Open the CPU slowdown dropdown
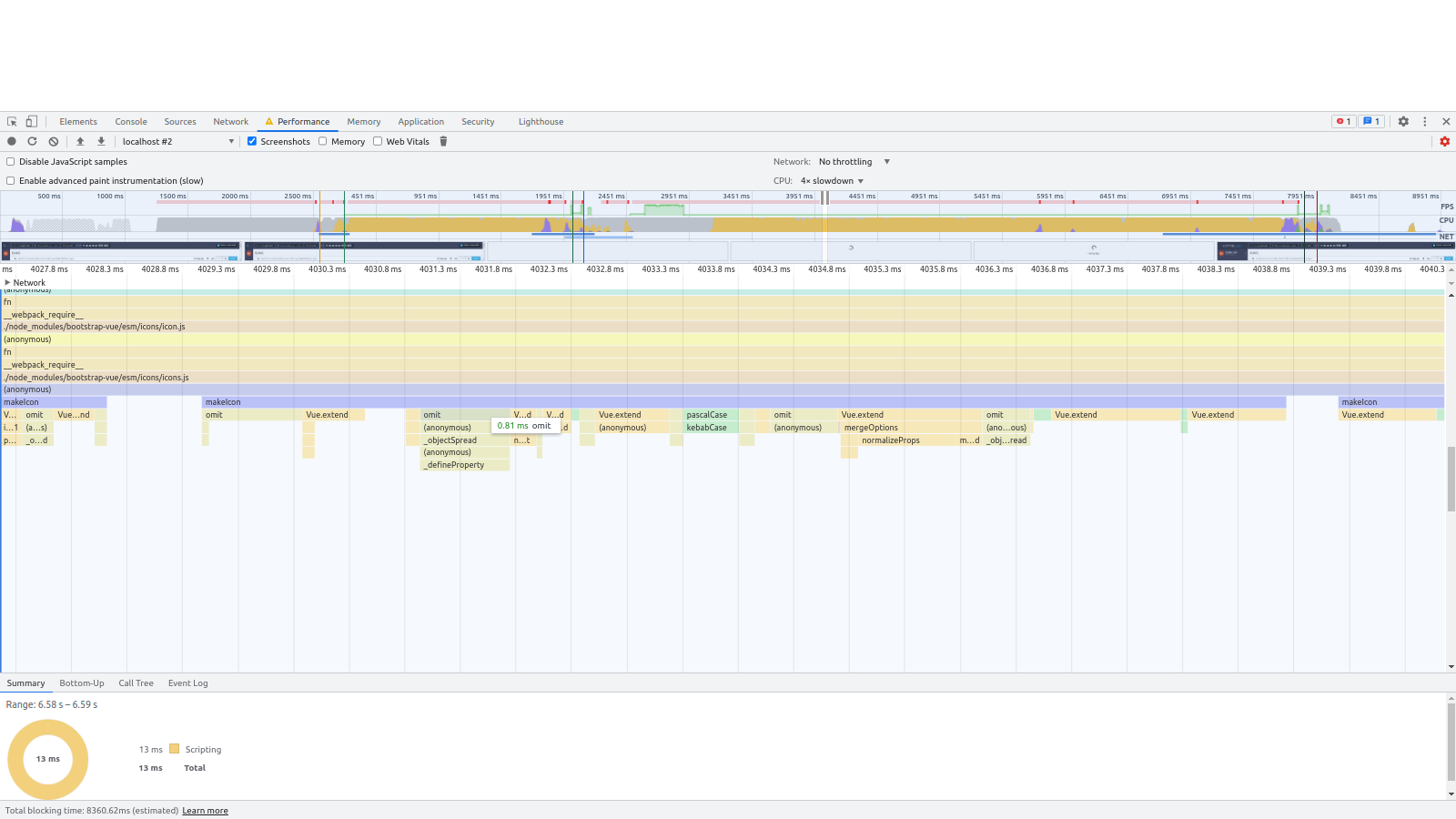 click(832, 181)
